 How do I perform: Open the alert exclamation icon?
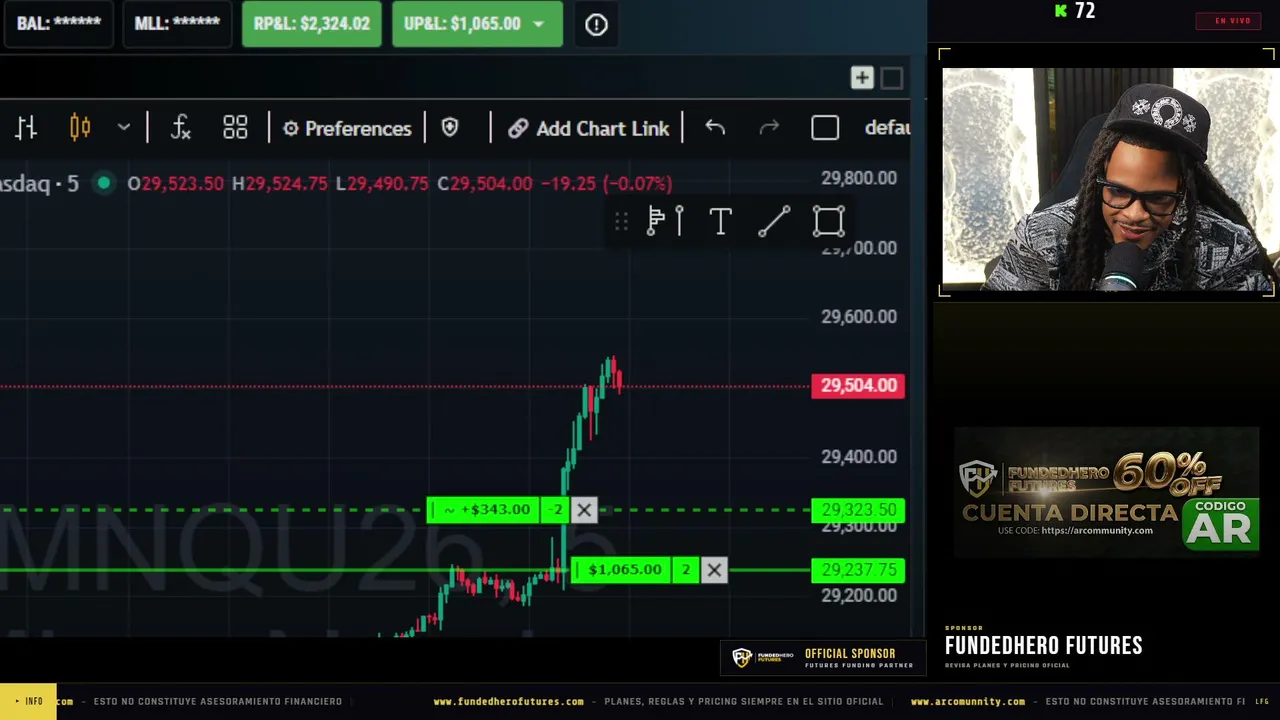(x=596, y=24)
